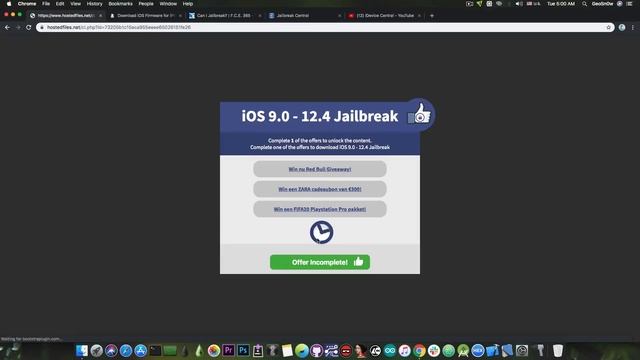Open the App Store dock icon
Screen dimensions: 640x360
[140, 350]
